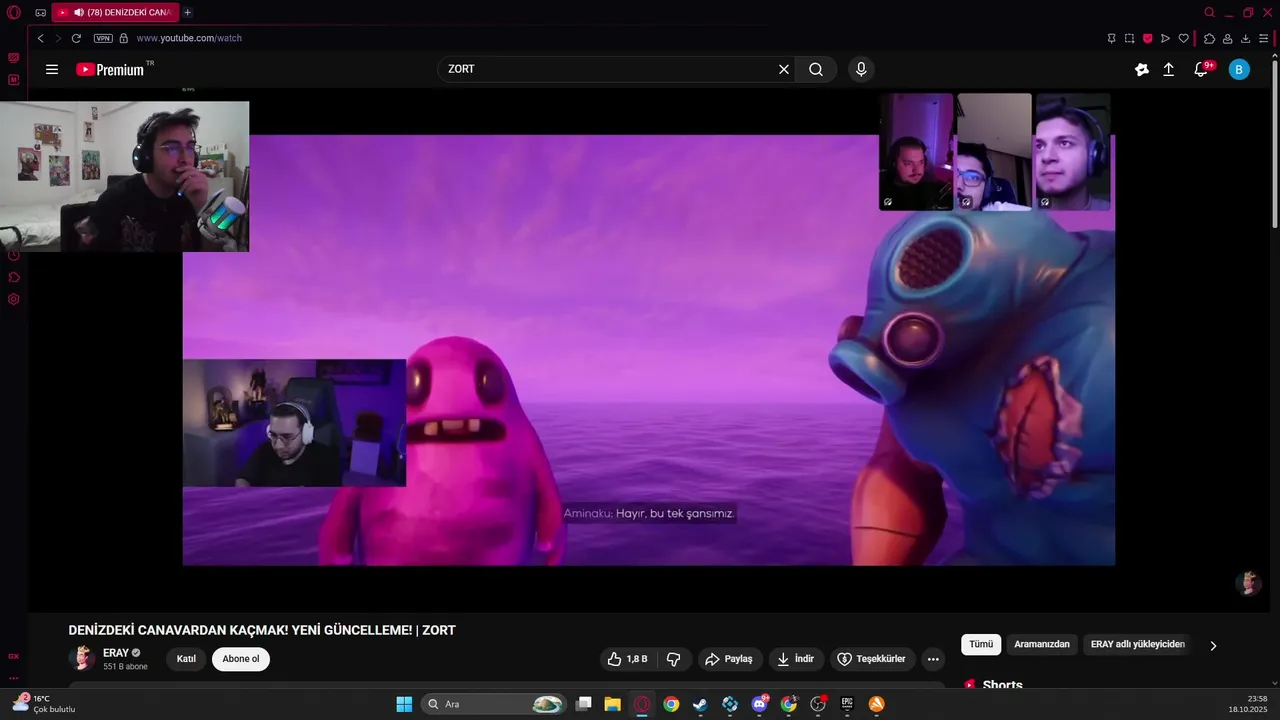This screenshot has height=720, width=1280.
Task: Open Discord from the taskbar
Action: pos(759,704)
